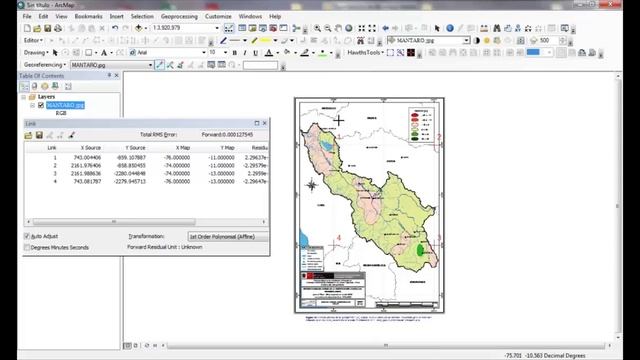Click the Add Data button
640x360 pixels.
139,28
